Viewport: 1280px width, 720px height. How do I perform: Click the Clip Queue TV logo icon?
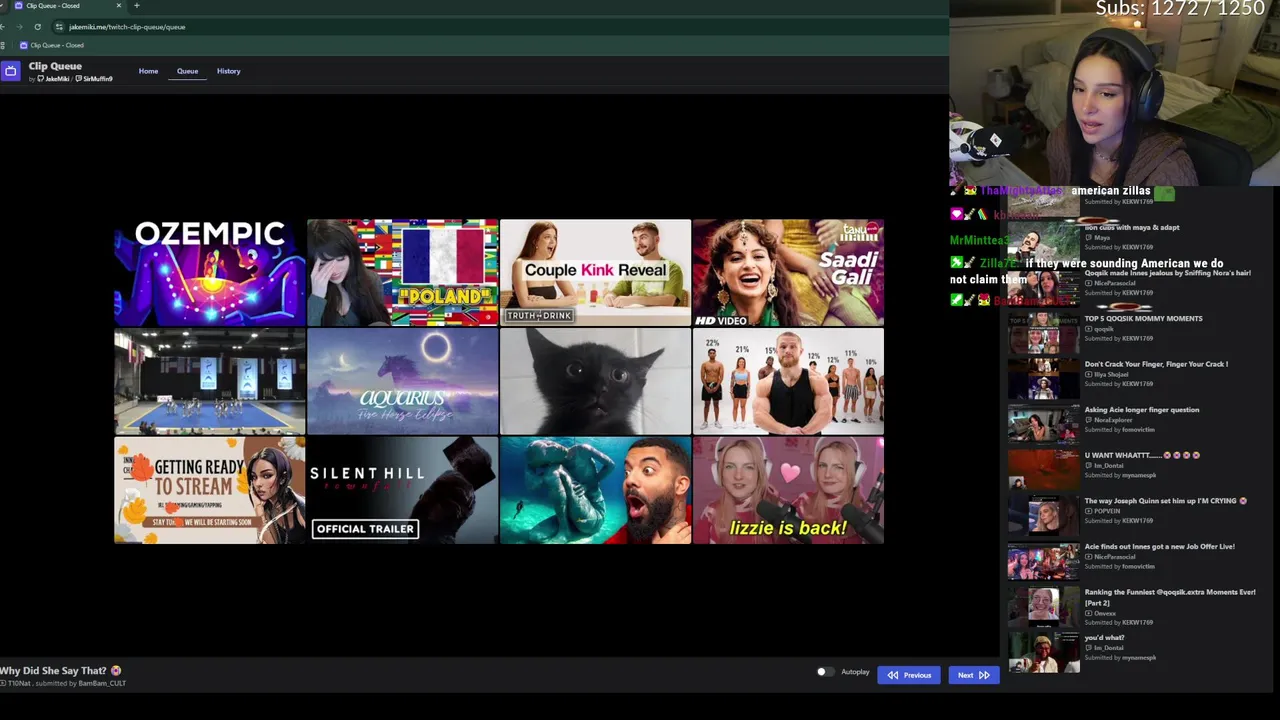[10, 70]
